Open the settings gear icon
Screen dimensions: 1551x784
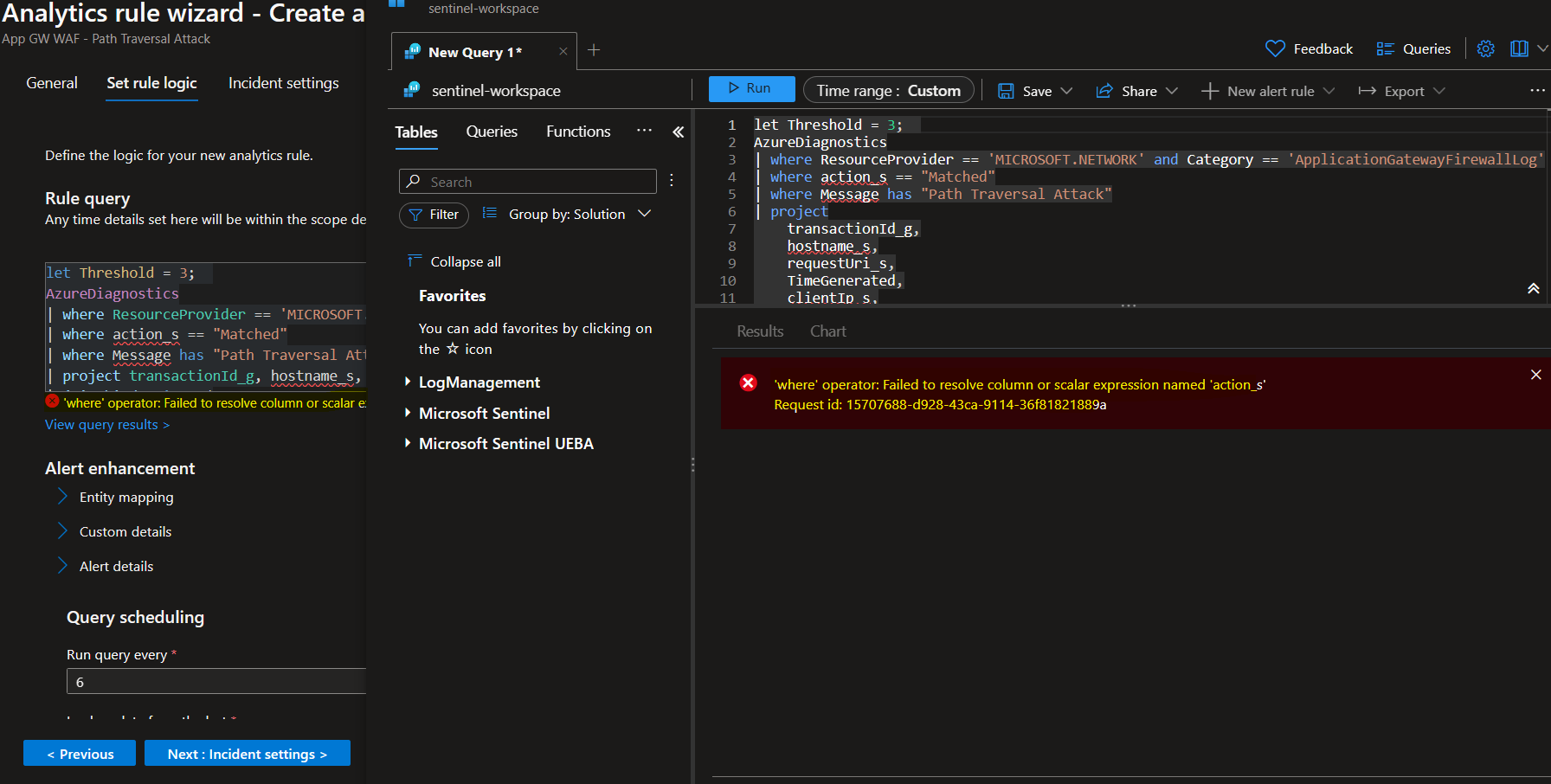[x=1486, y=48]
